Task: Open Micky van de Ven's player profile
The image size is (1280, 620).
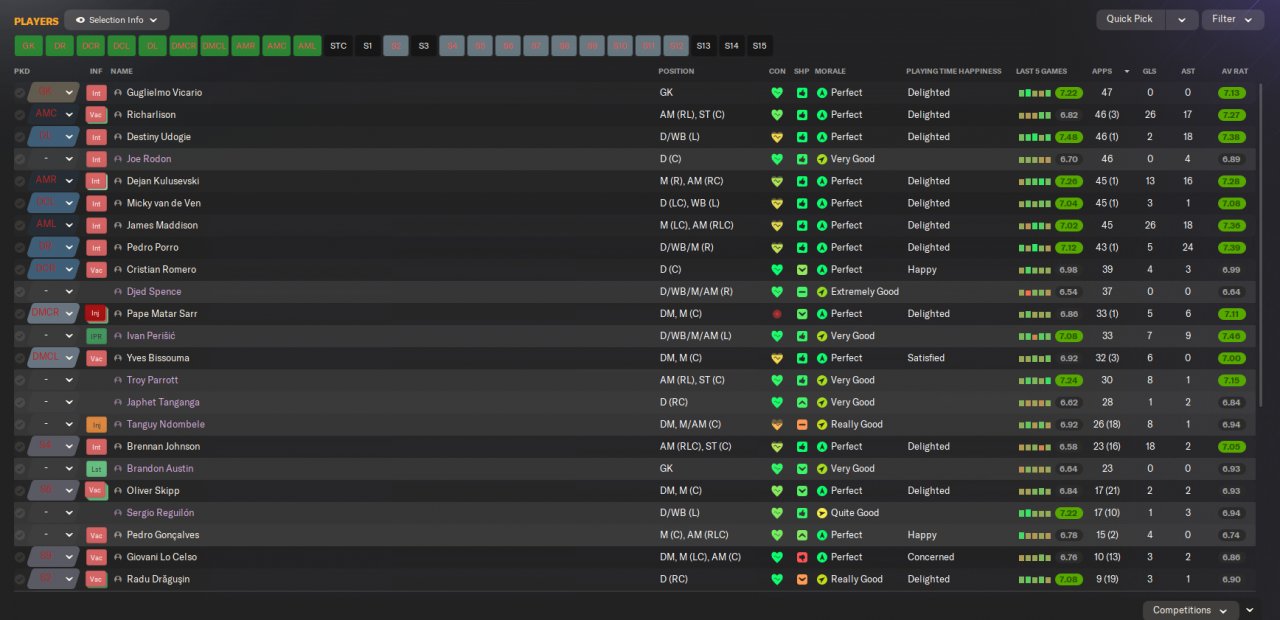Action: coord(164,203)
